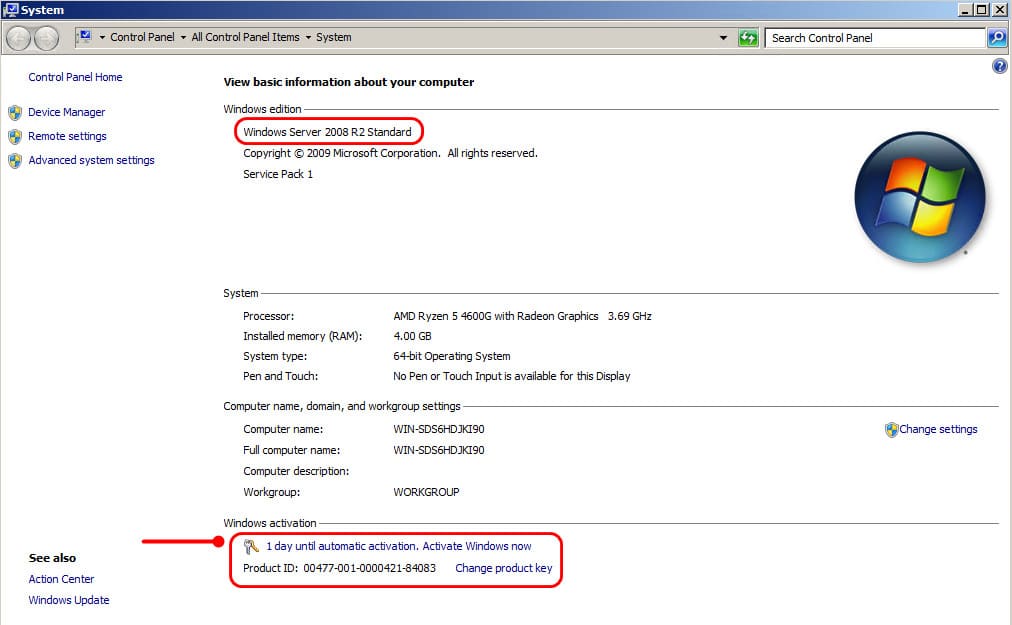This screenshot has height=625, width=1012.
Task: Click Product ID 00477-001-0000421-84083 text
Action: click(x=339, y=568)
